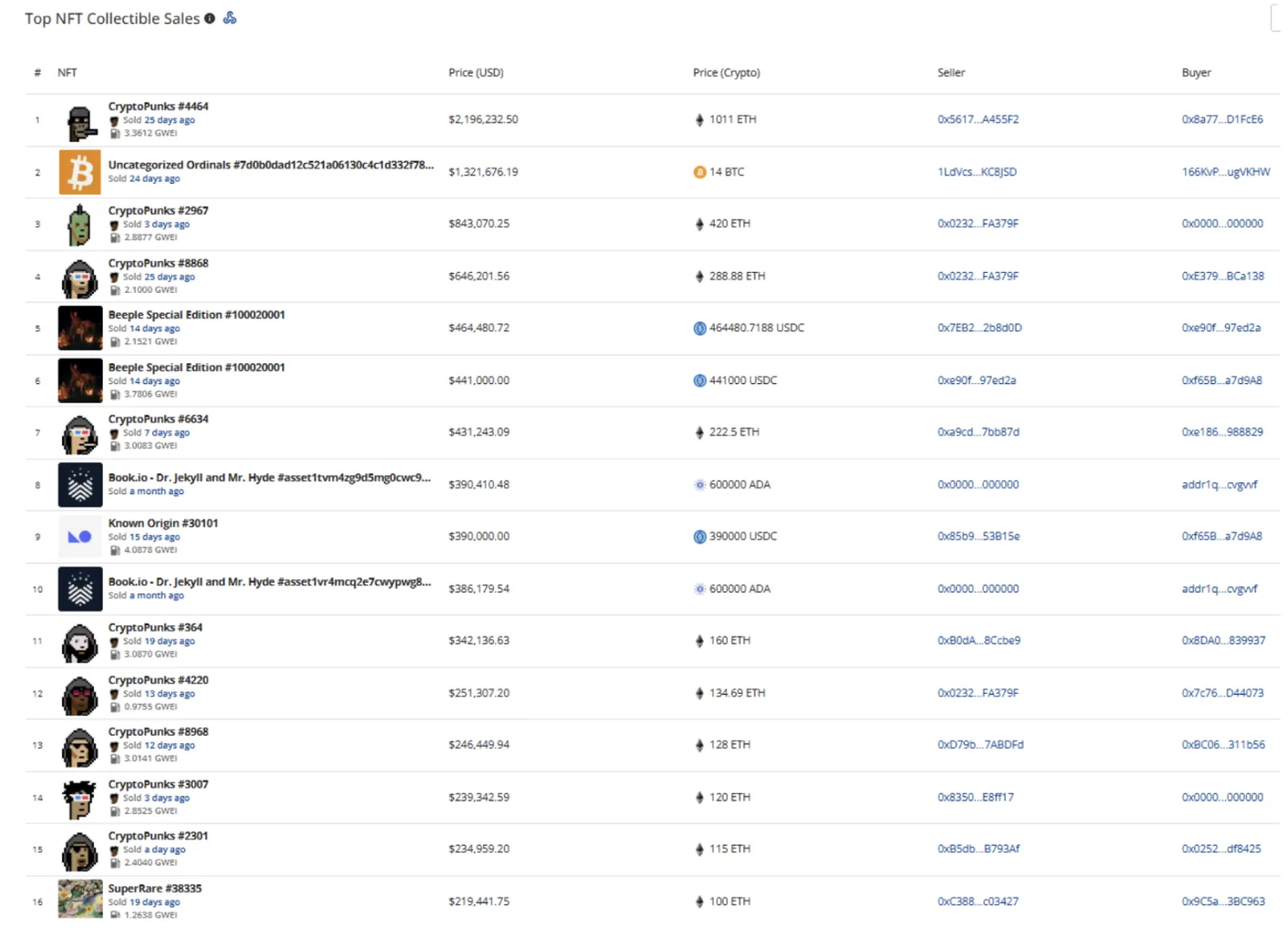The width and height of the screenshot is (1288, 937).
Task: Click buyer address 0x7c76...D44073
Action: (x=1222, y=693)
